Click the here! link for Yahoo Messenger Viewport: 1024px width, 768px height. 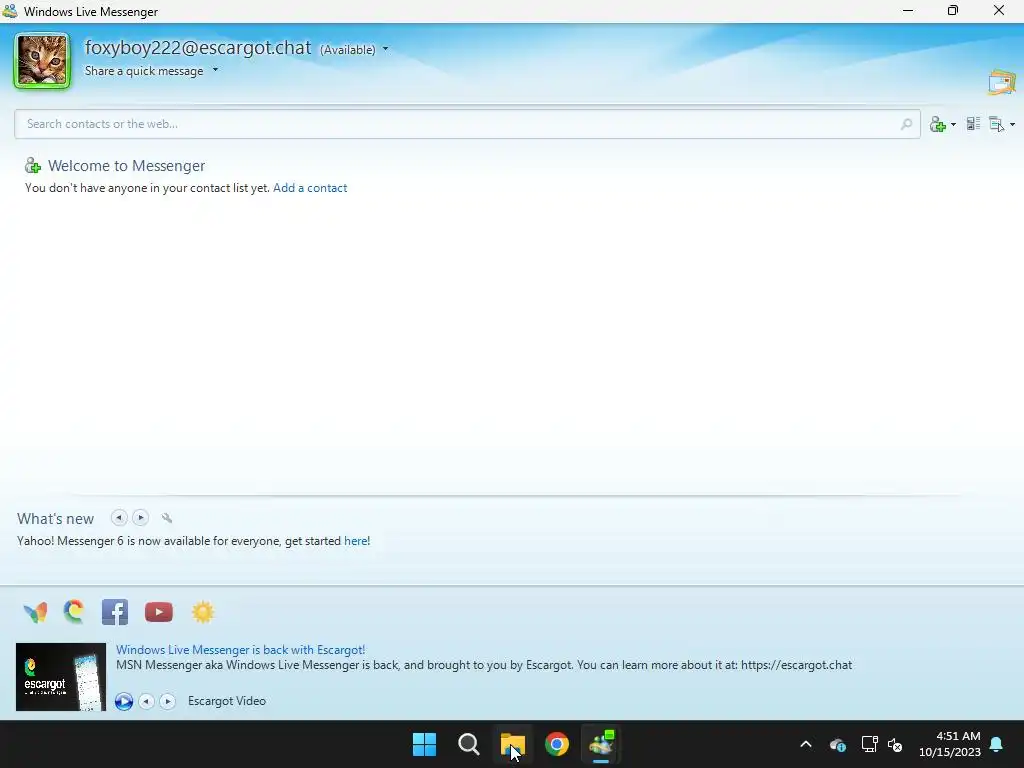coord(357,541)
